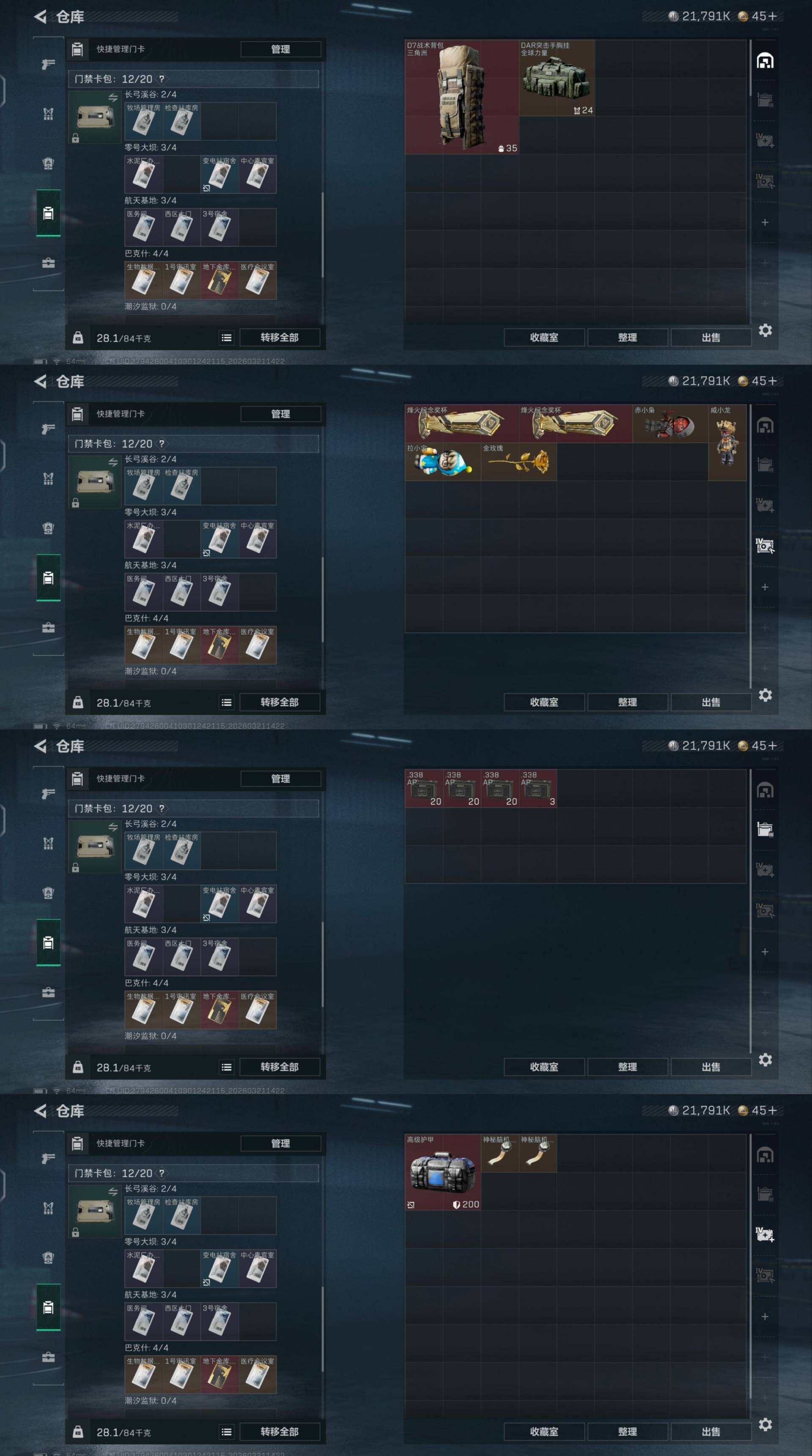Select the D7战术背包 backpack item
The width and height of the screenshot is (812, 1456).
462,97
